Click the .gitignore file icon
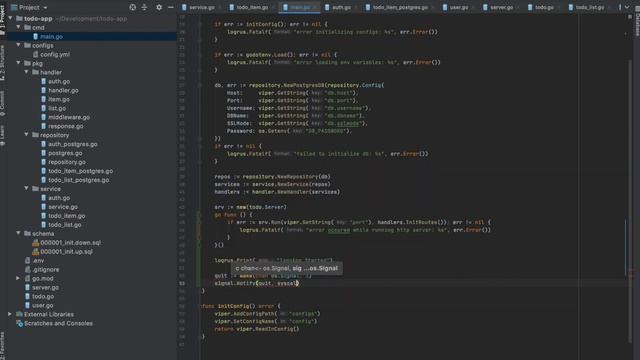The width and height of the screenshot is (640, 360). [x=27, y=269]
